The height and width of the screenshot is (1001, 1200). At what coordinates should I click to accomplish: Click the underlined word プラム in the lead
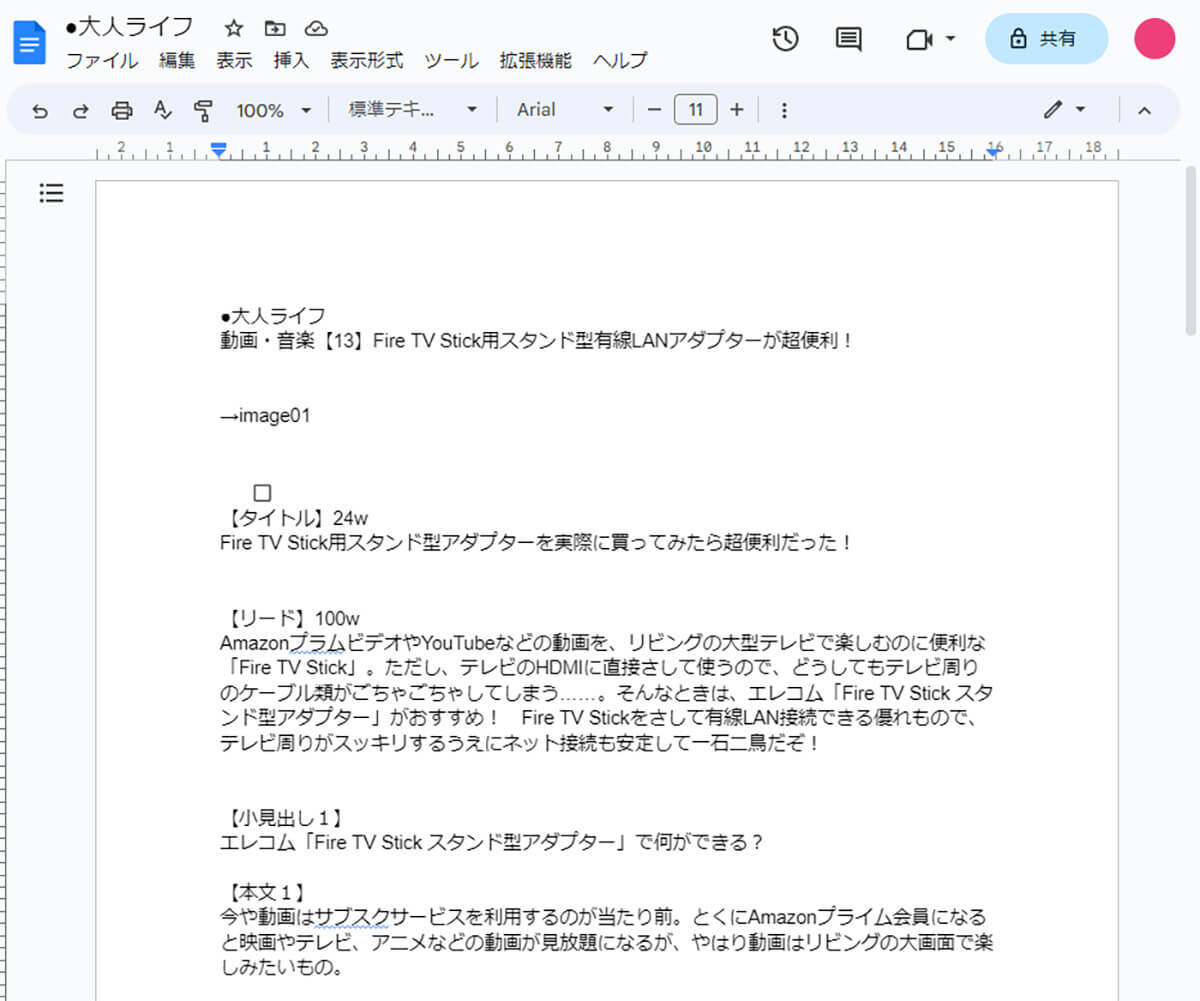316,642
